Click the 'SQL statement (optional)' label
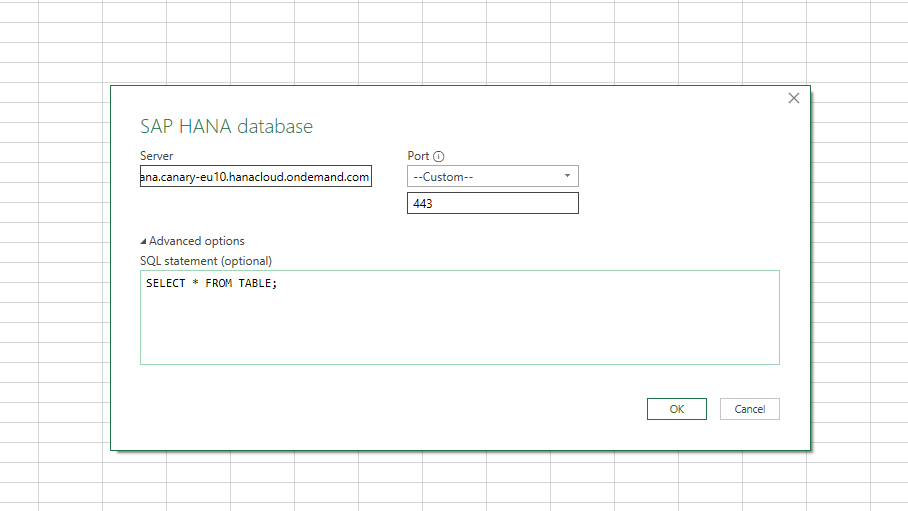Screen dimensions: 908x511 coord(206,261)
